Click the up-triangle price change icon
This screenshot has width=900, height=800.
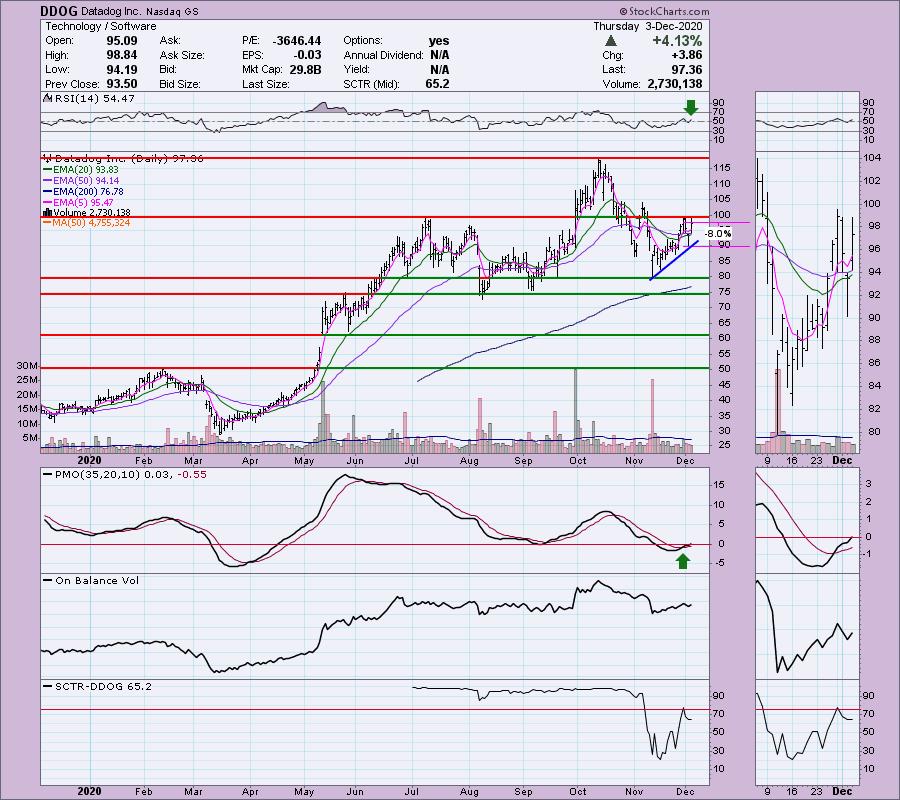[x=611, y=41]
